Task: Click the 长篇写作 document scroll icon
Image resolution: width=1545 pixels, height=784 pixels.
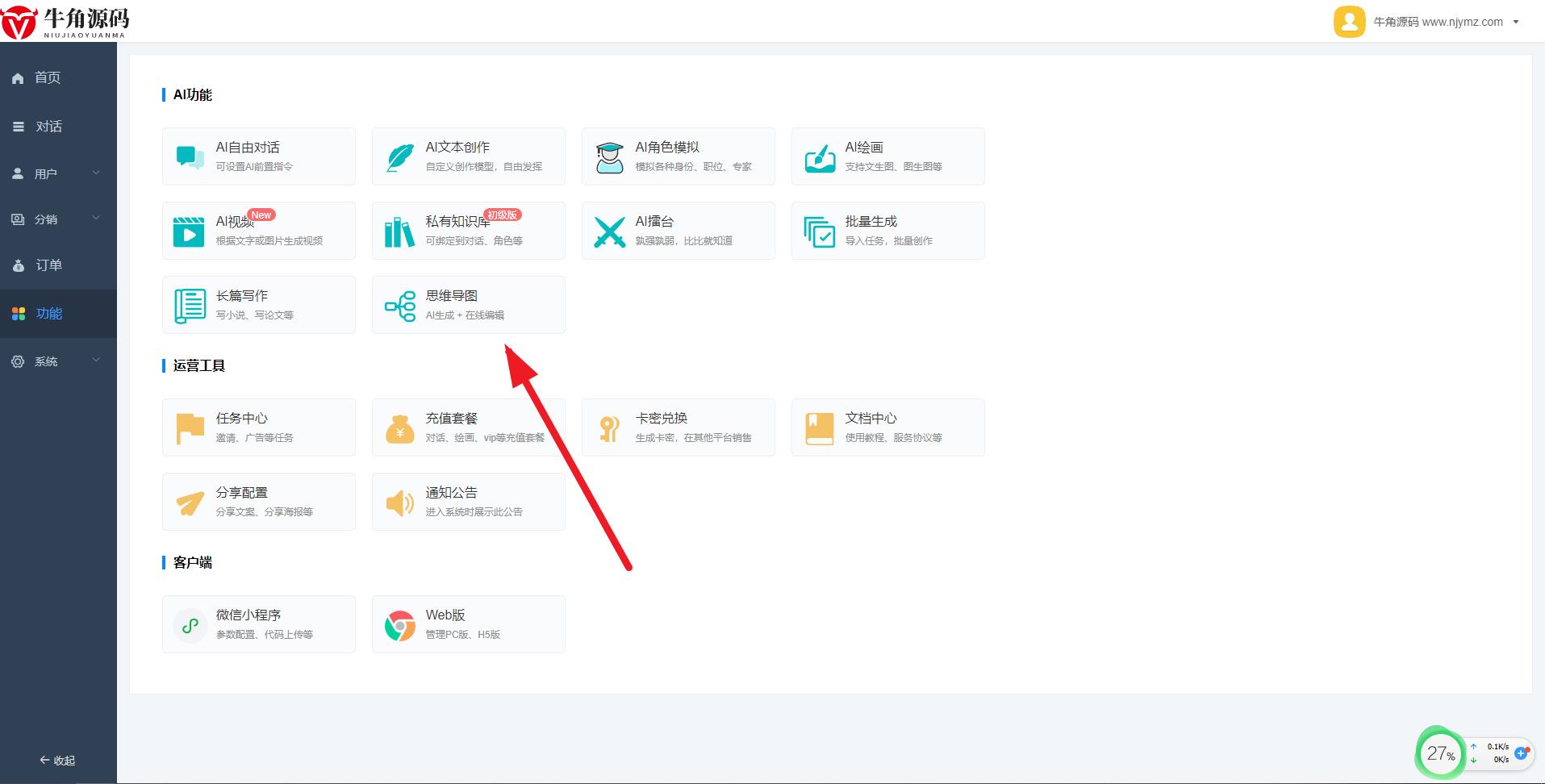Action: click(x=190, y=305)
